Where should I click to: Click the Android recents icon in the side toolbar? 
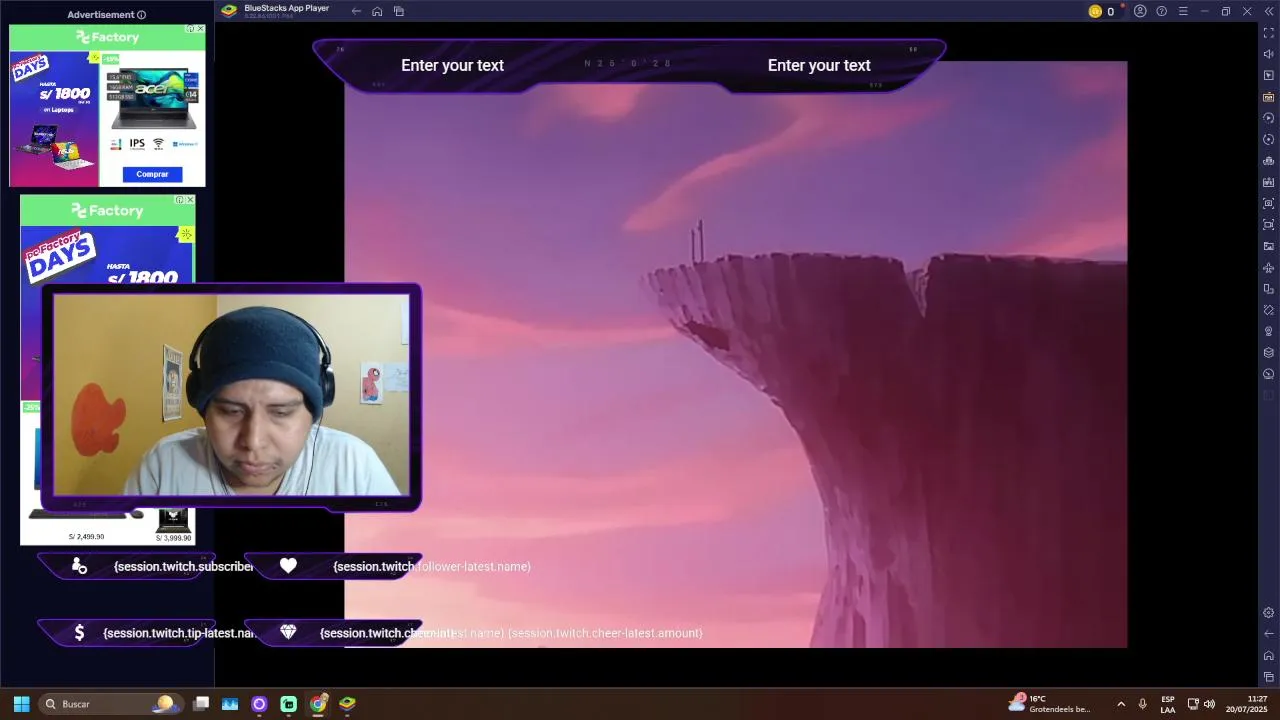tap(1269, 677)
